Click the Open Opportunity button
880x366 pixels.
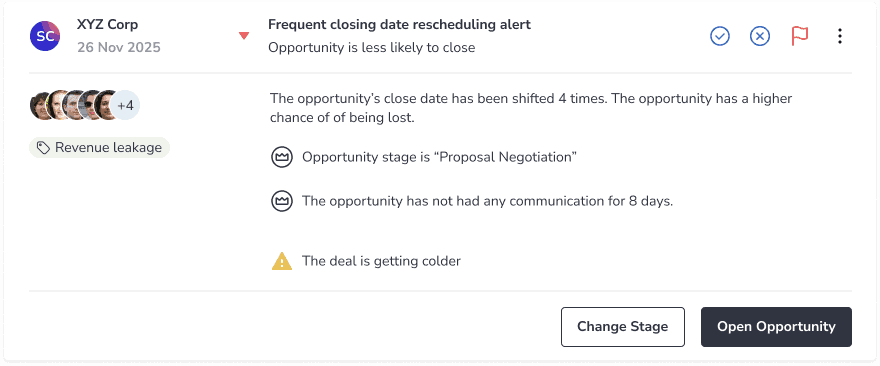pyautogui.click(x=776, y=327)
